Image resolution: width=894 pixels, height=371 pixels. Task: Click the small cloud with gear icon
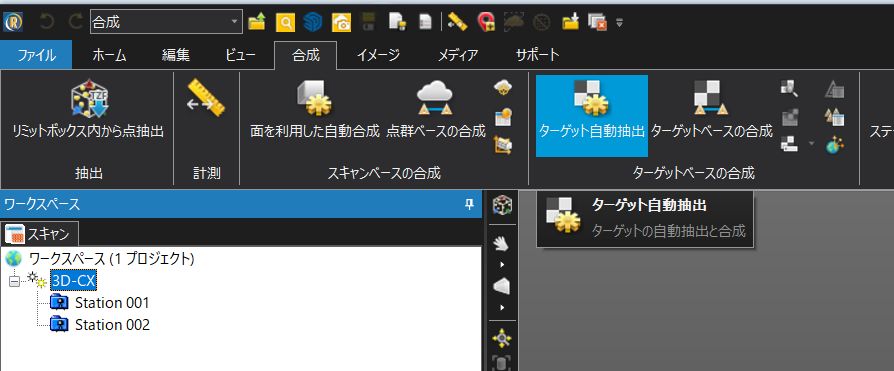point(503,88)
